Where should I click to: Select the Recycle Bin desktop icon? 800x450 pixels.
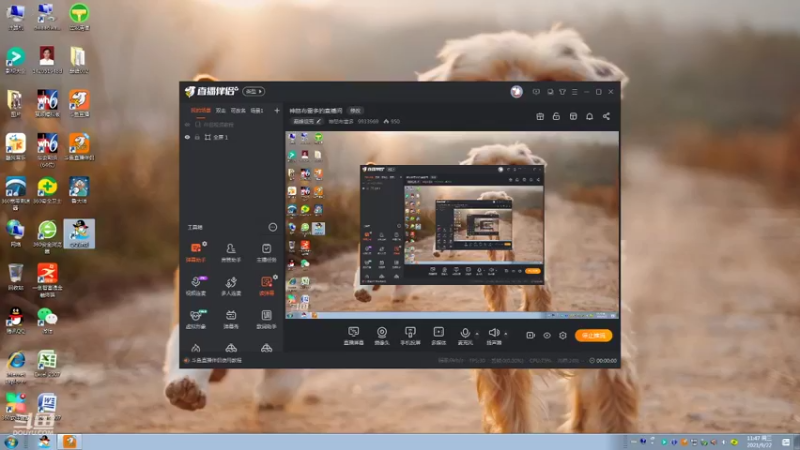coord(15,277)
